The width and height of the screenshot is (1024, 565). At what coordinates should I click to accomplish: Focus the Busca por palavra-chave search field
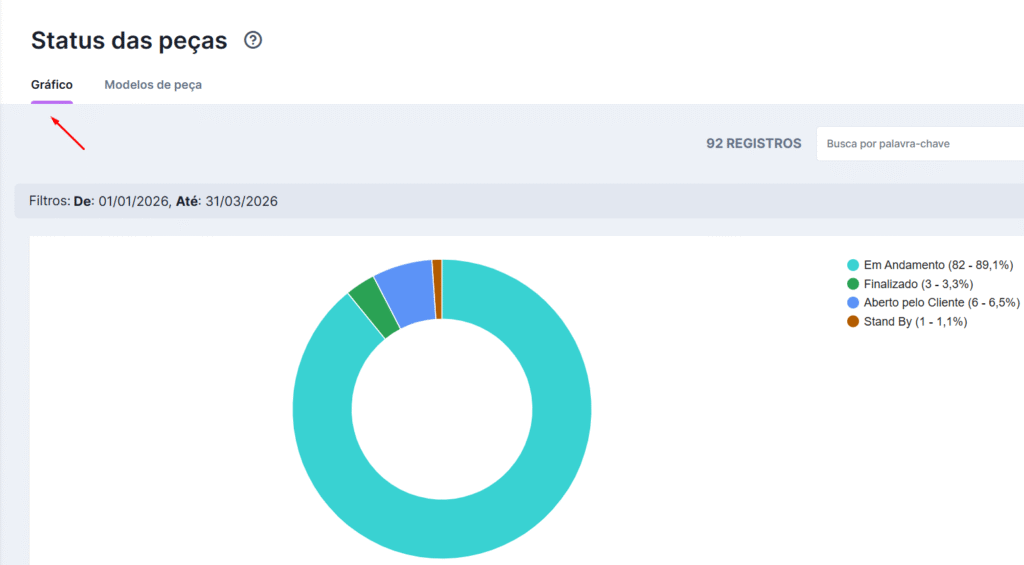click(x=918, y=144)
